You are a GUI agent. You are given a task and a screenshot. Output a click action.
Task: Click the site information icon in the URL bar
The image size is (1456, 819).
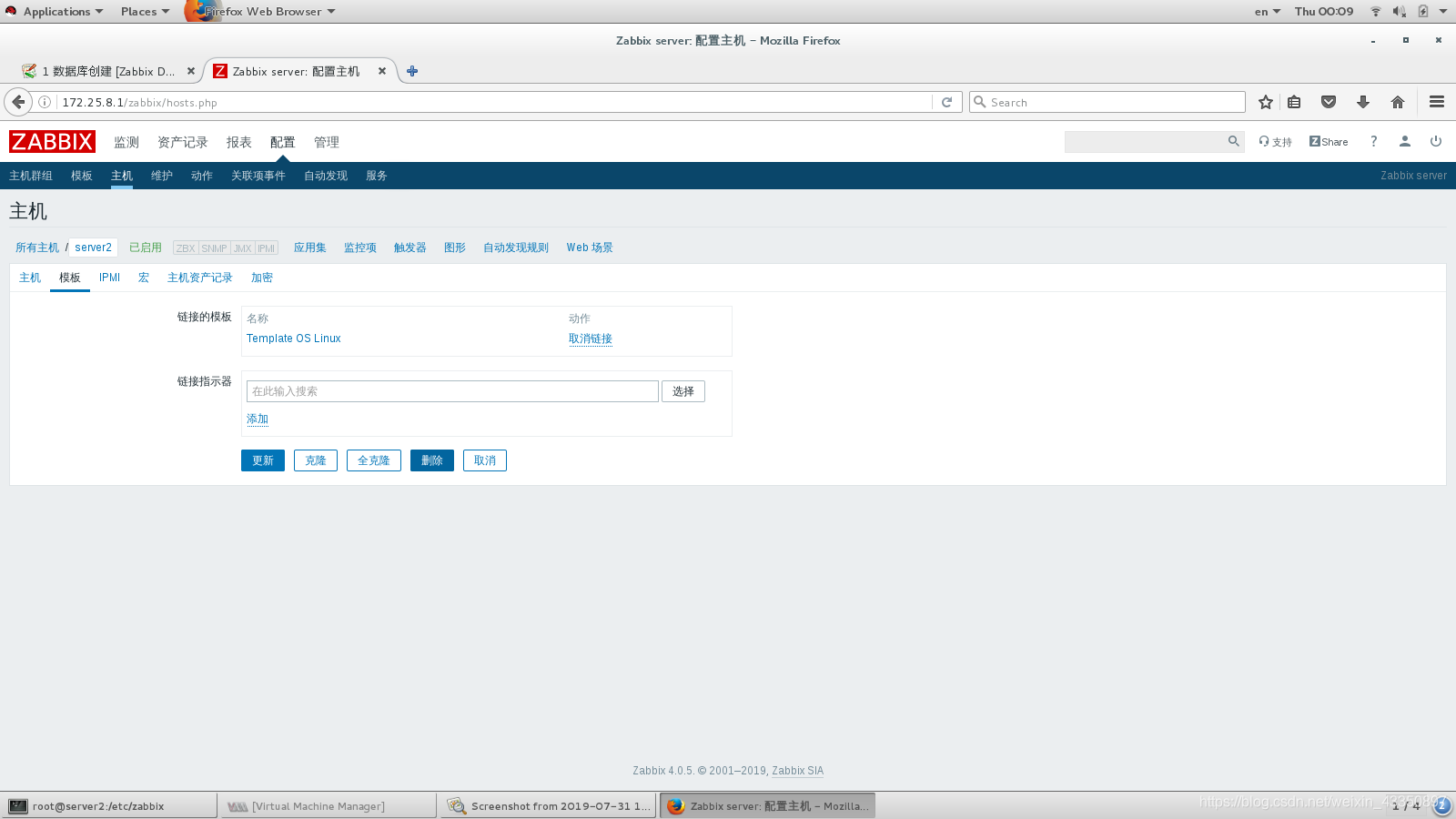click(x=44, y=102)
